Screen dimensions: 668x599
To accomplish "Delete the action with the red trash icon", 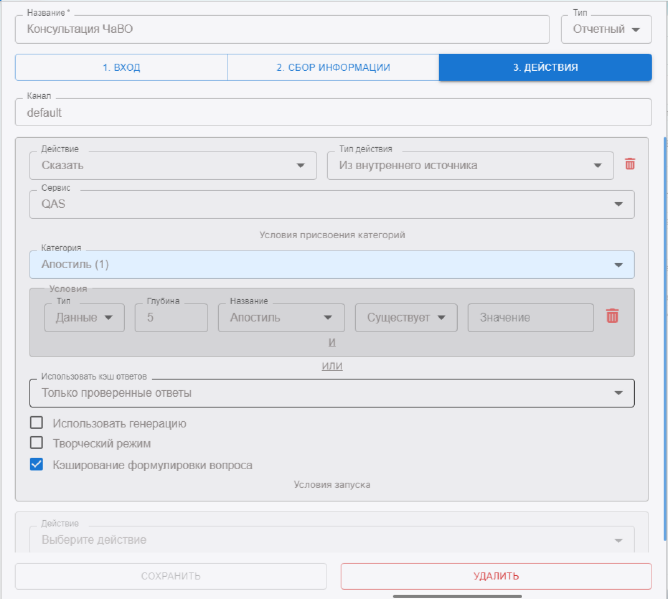I will (630, 164).
